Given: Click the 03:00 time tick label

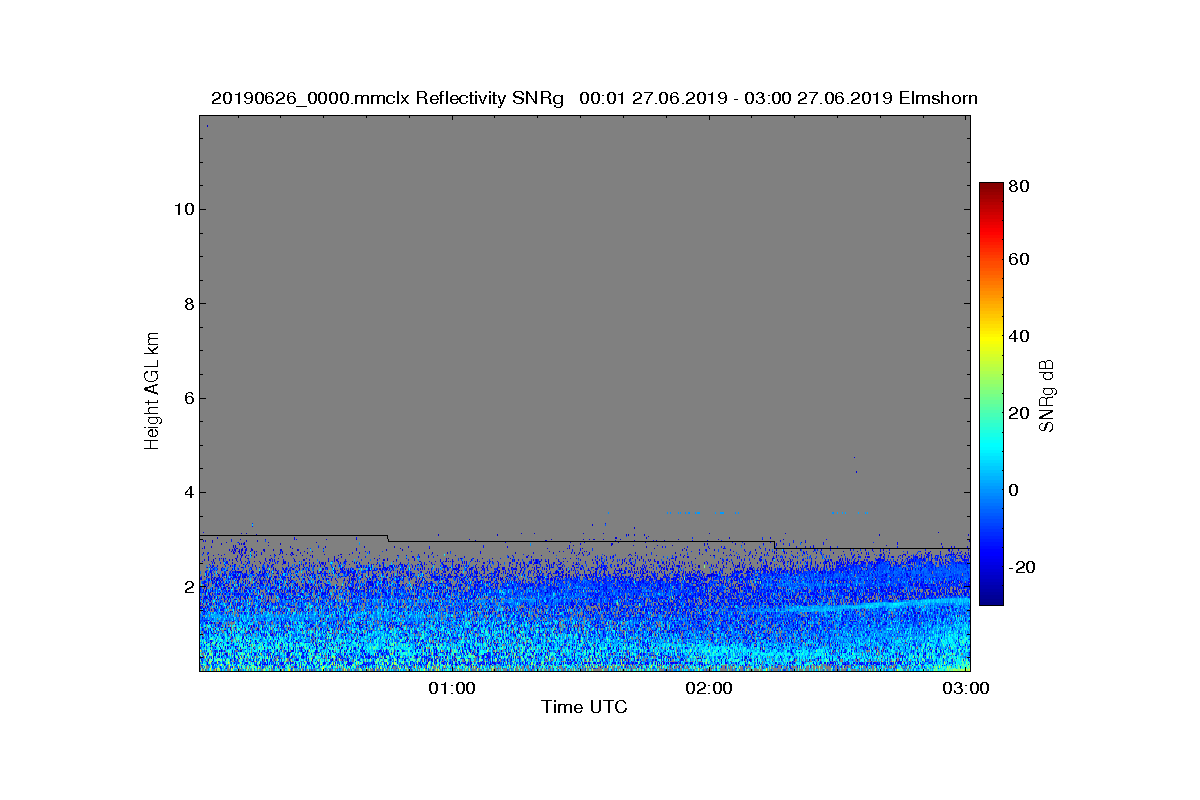Looking at the screenshot, I should (966, 688).
